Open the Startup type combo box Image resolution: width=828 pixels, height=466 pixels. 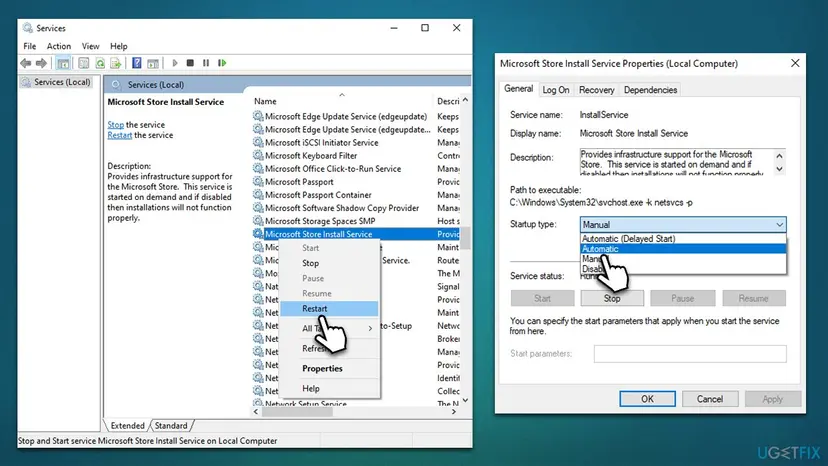pyautogui.click(x=683, y=225)
